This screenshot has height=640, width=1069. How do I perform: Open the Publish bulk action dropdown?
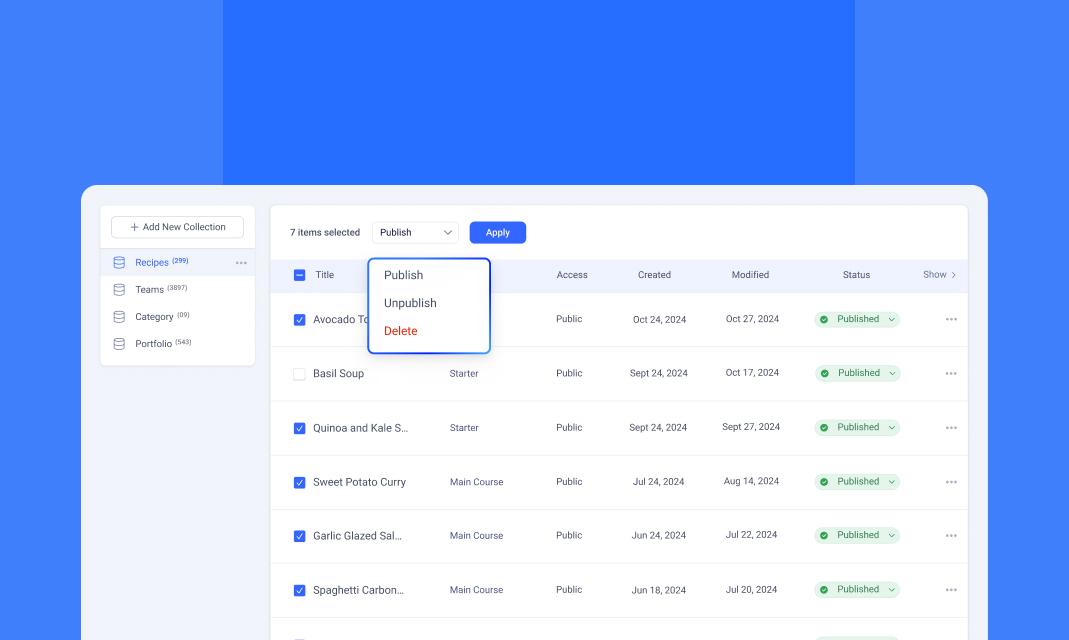point(415,232)
